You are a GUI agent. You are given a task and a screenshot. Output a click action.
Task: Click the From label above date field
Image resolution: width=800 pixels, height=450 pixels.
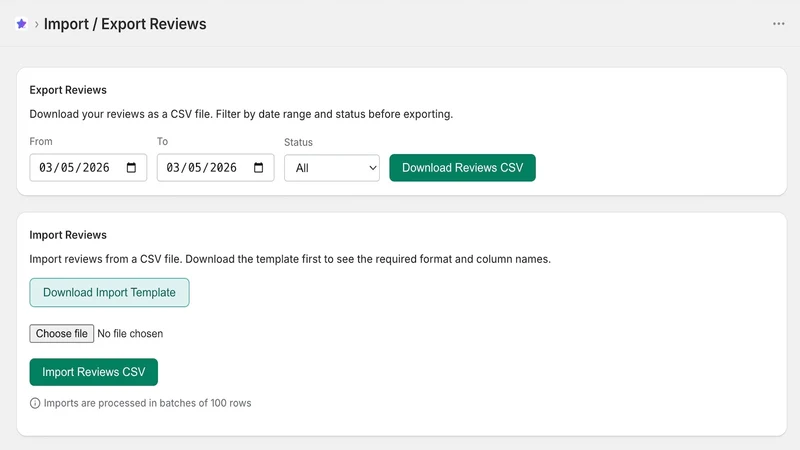(x=41, y=141)
